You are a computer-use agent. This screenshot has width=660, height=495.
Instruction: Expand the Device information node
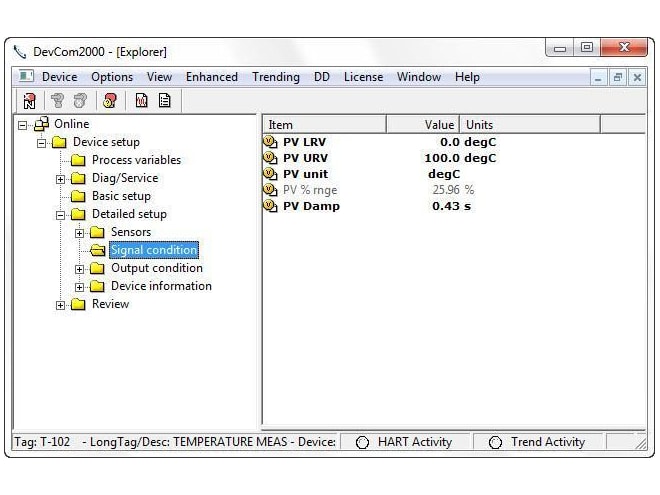79,287
